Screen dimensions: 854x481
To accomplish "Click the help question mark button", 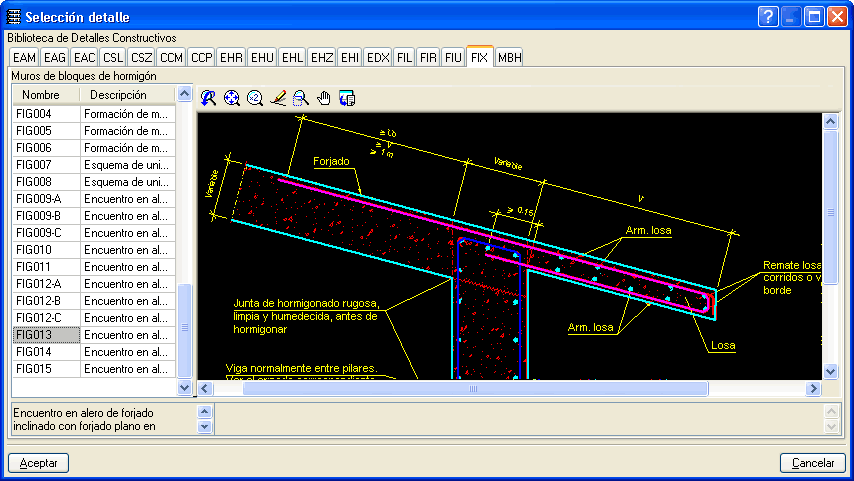I will click(x=768, y=16).
